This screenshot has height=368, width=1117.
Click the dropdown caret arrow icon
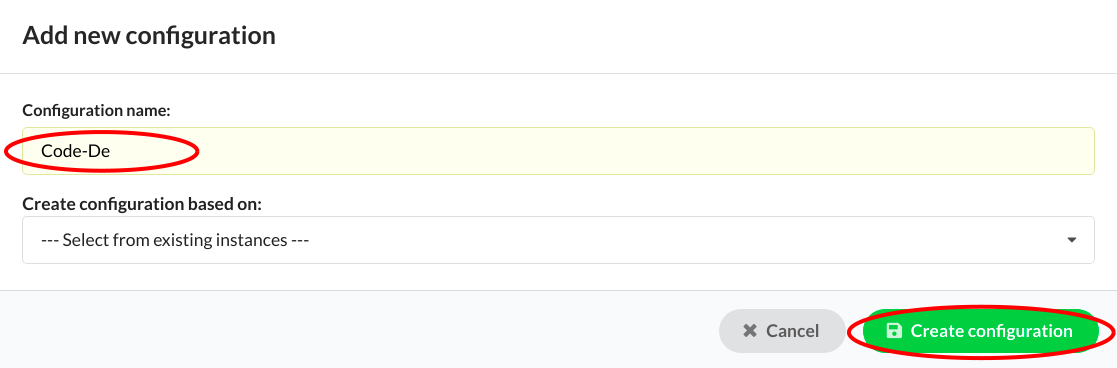(1071, 241)
